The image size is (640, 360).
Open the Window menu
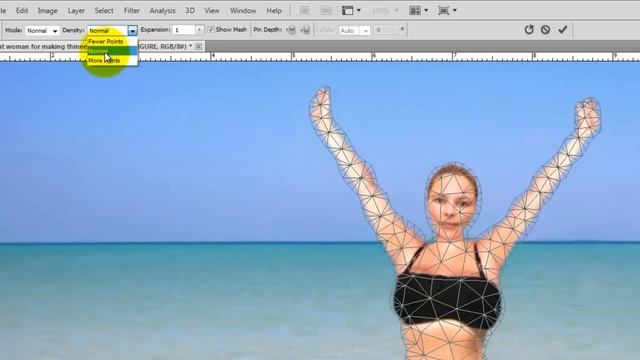pos(243,11)
